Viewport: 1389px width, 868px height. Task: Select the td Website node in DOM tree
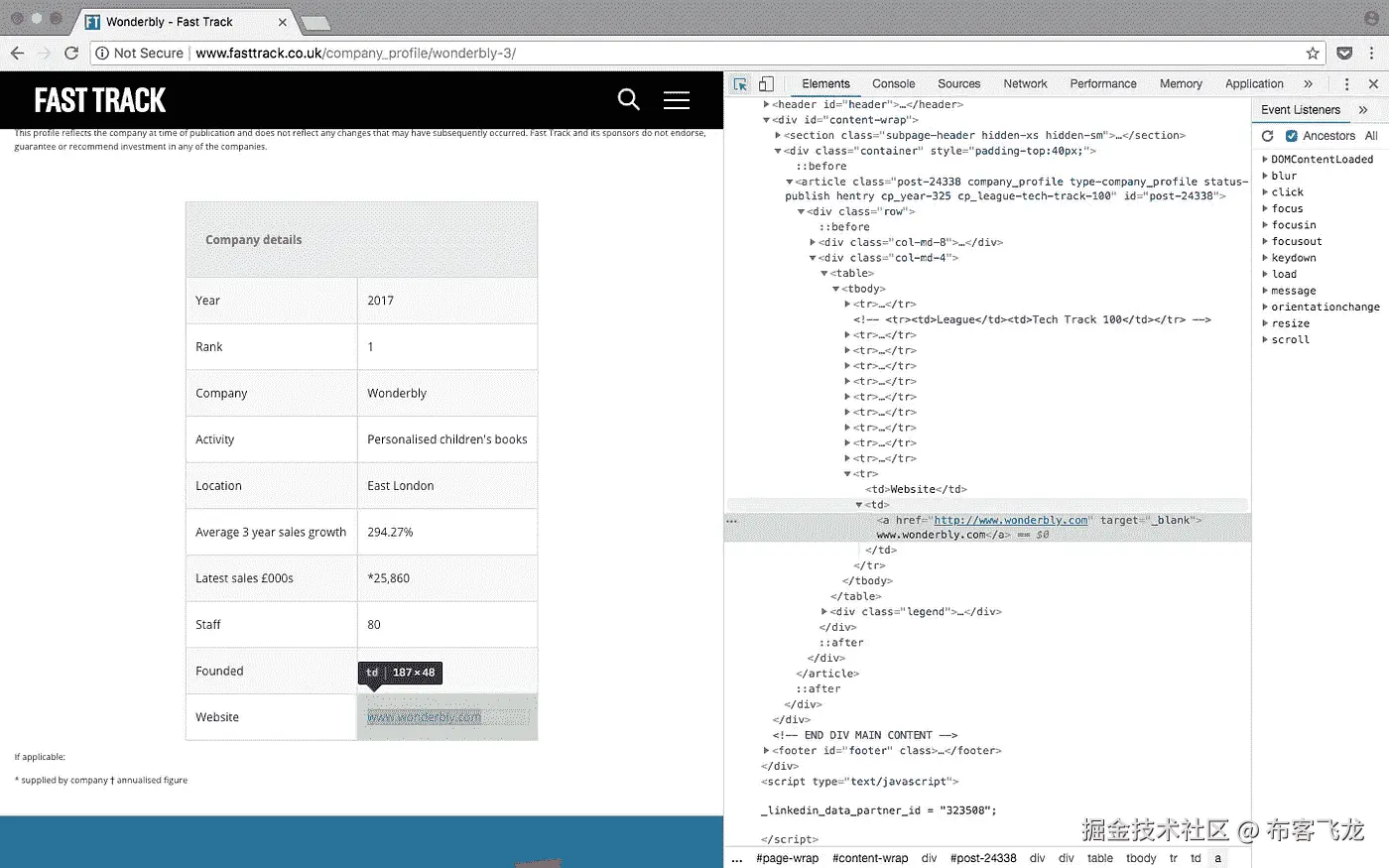(x=916, y=489)
